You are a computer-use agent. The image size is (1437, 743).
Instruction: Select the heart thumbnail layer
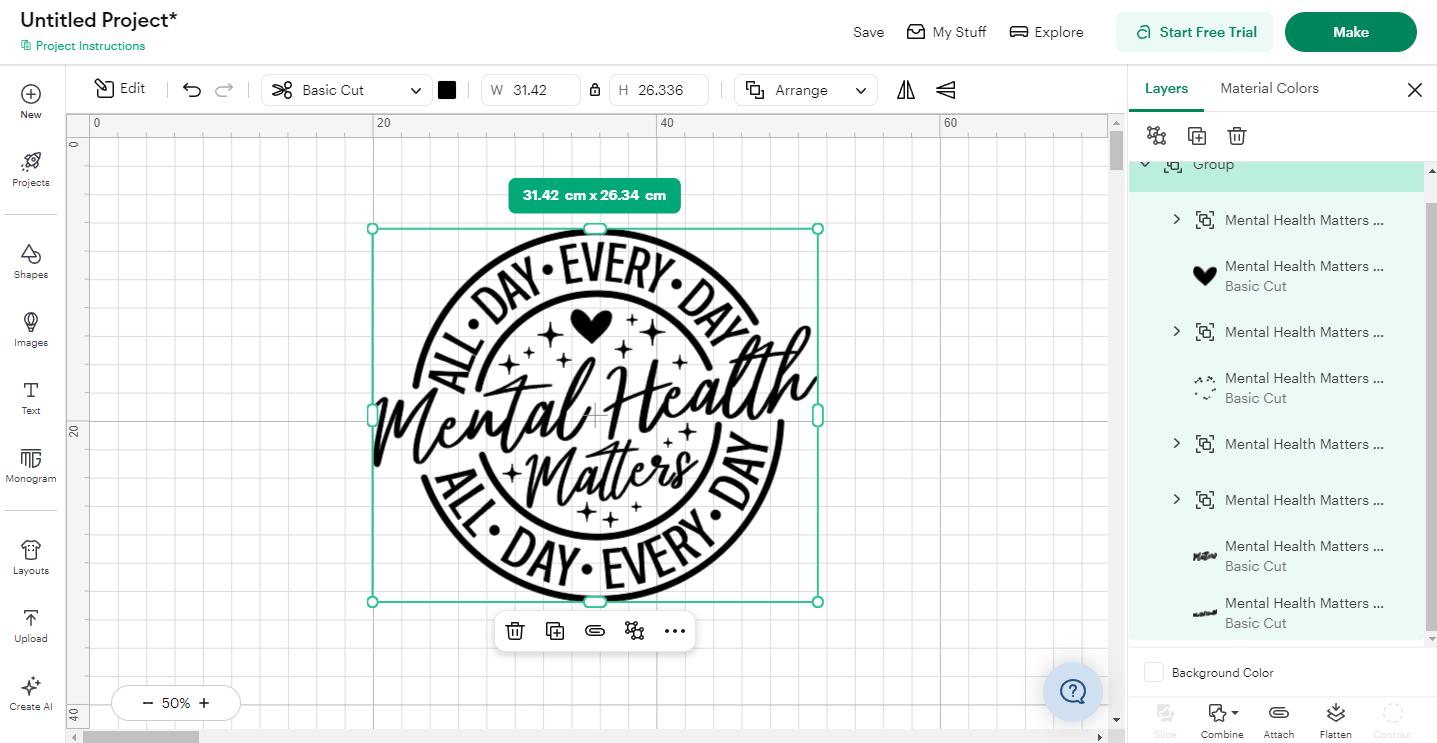1204,276
